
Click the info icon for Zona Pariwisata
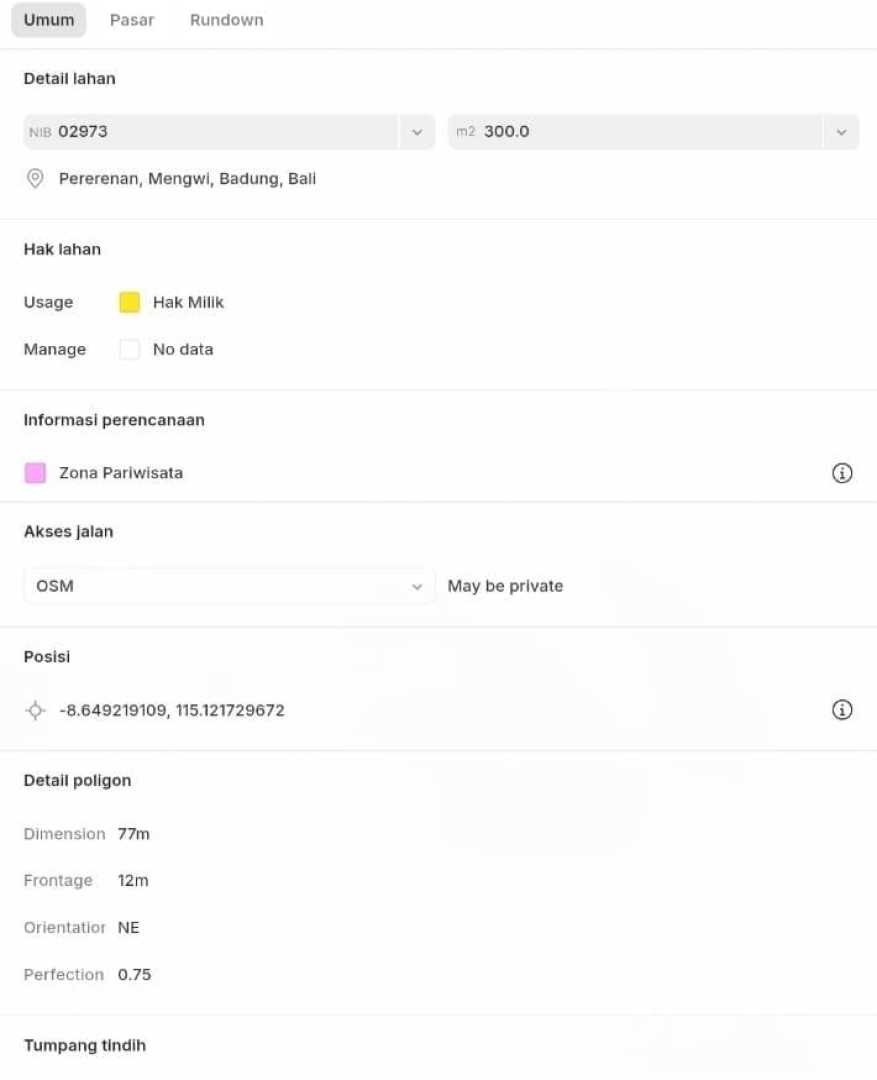(842, 473)
